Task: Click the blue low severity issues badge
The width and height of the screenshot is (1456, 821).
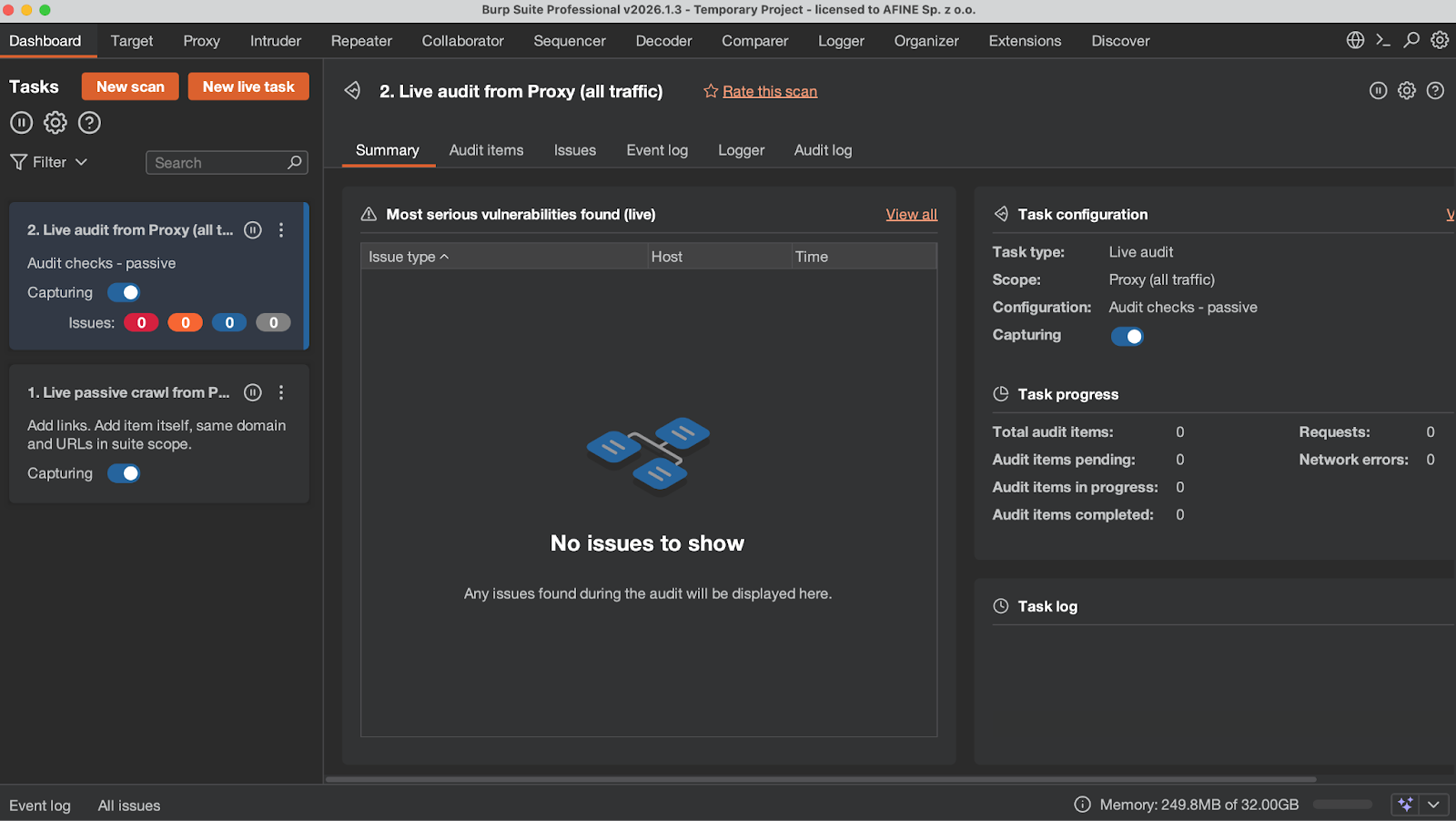Action: tap(229, 322)
